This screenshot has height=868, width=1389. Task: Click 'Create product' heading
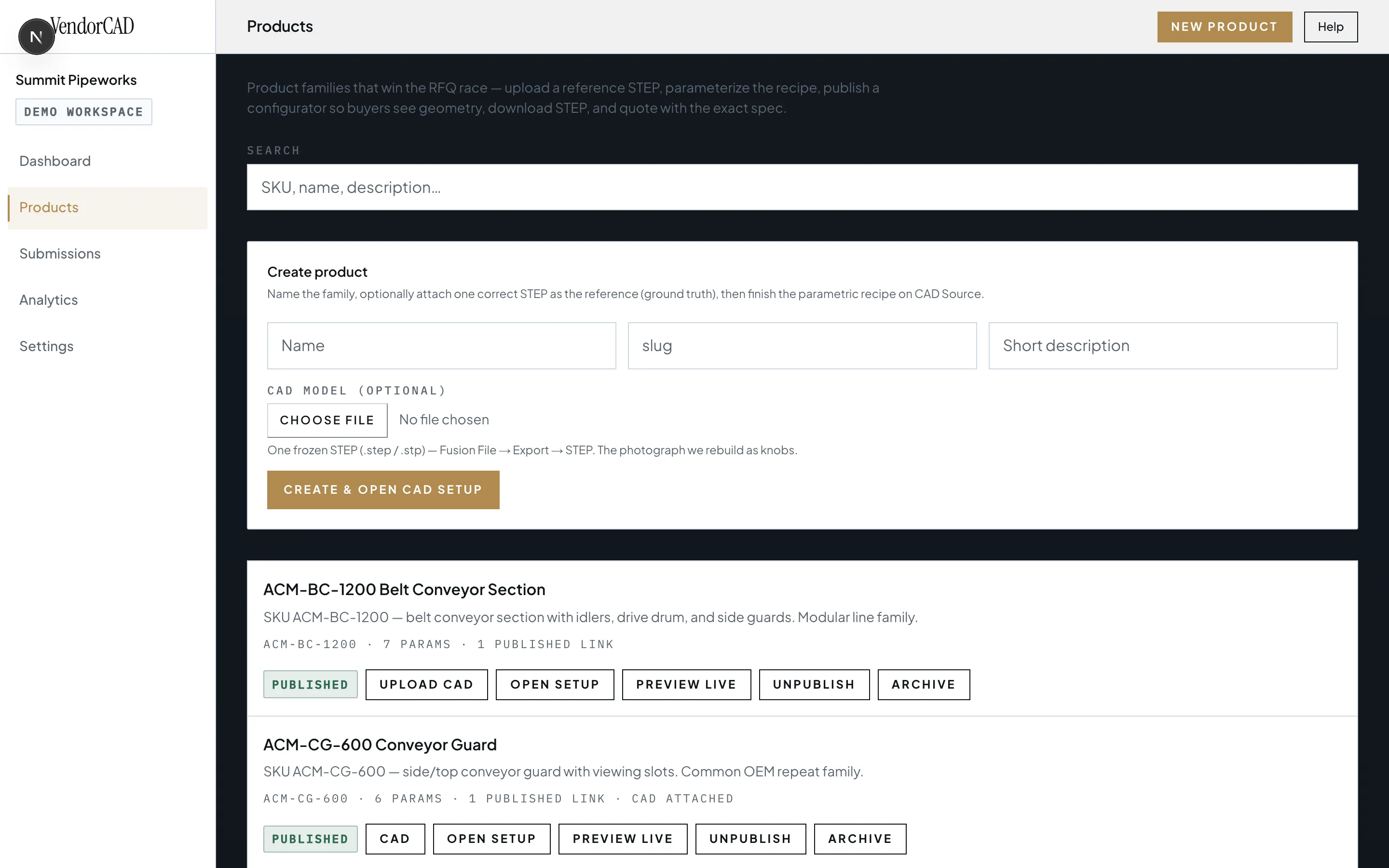coord(317,271)
